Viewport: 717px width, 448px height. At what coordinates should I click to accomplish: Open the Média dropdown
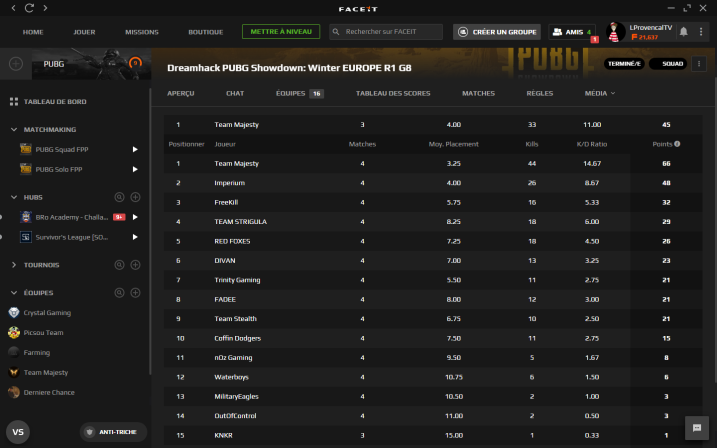pyautogui.click(x=599, y=93)
